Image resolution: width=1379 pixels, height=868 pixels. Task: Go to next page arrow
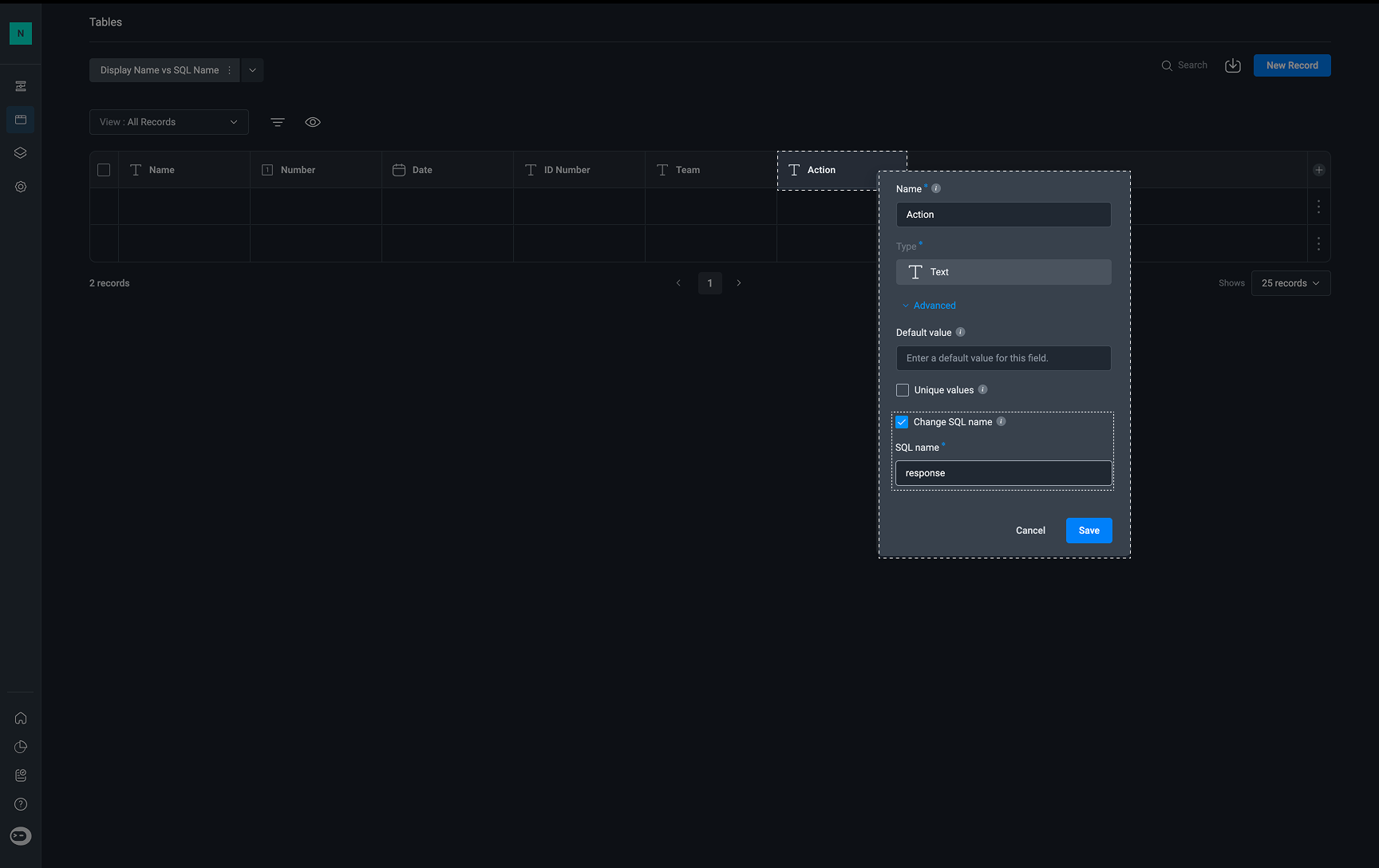point(739,283)
